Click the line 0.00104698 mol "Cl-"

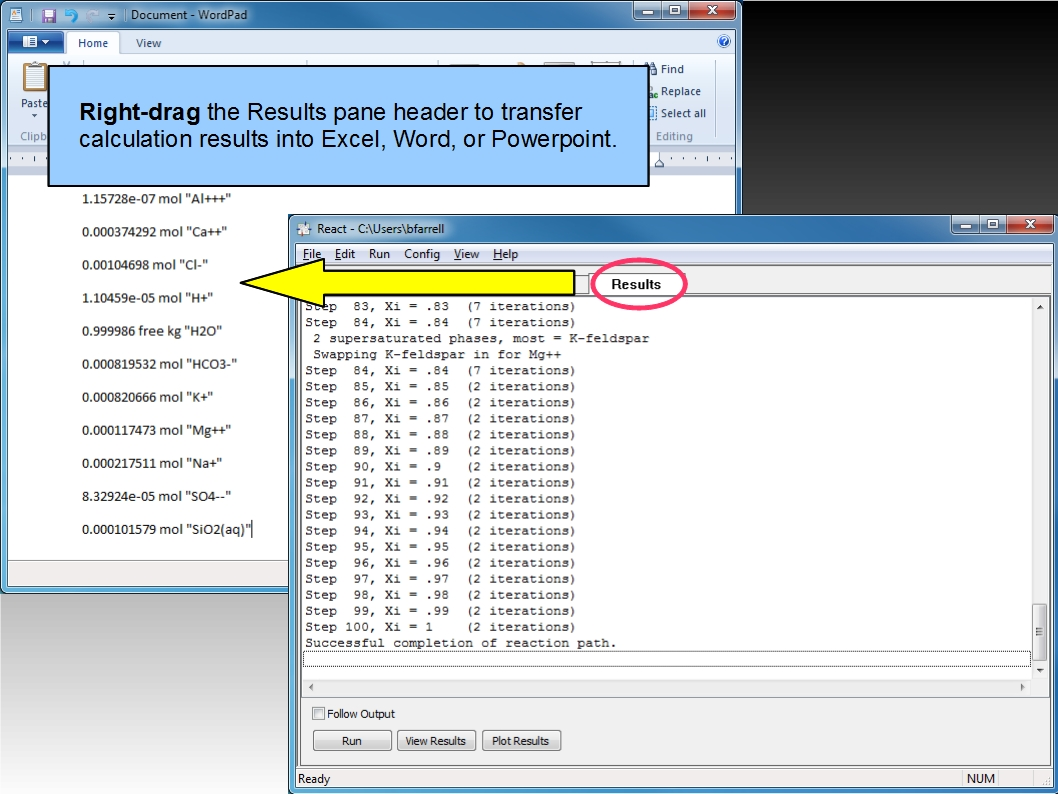point(145,264)
